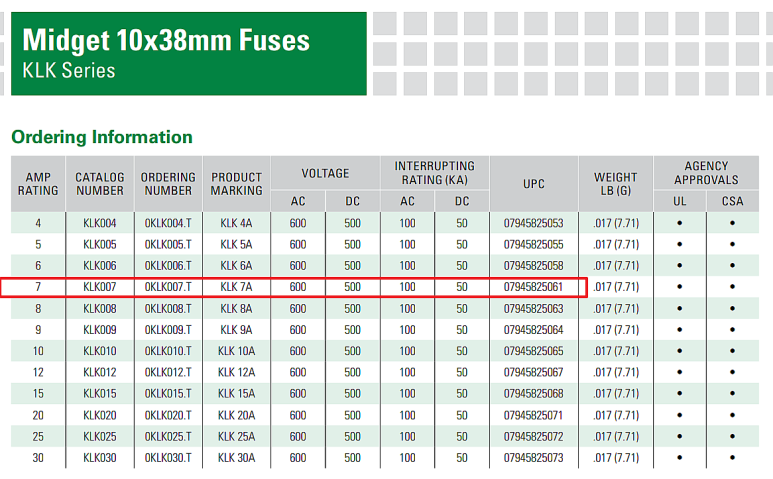Click UPC '07945825053'

click(533, 223)
